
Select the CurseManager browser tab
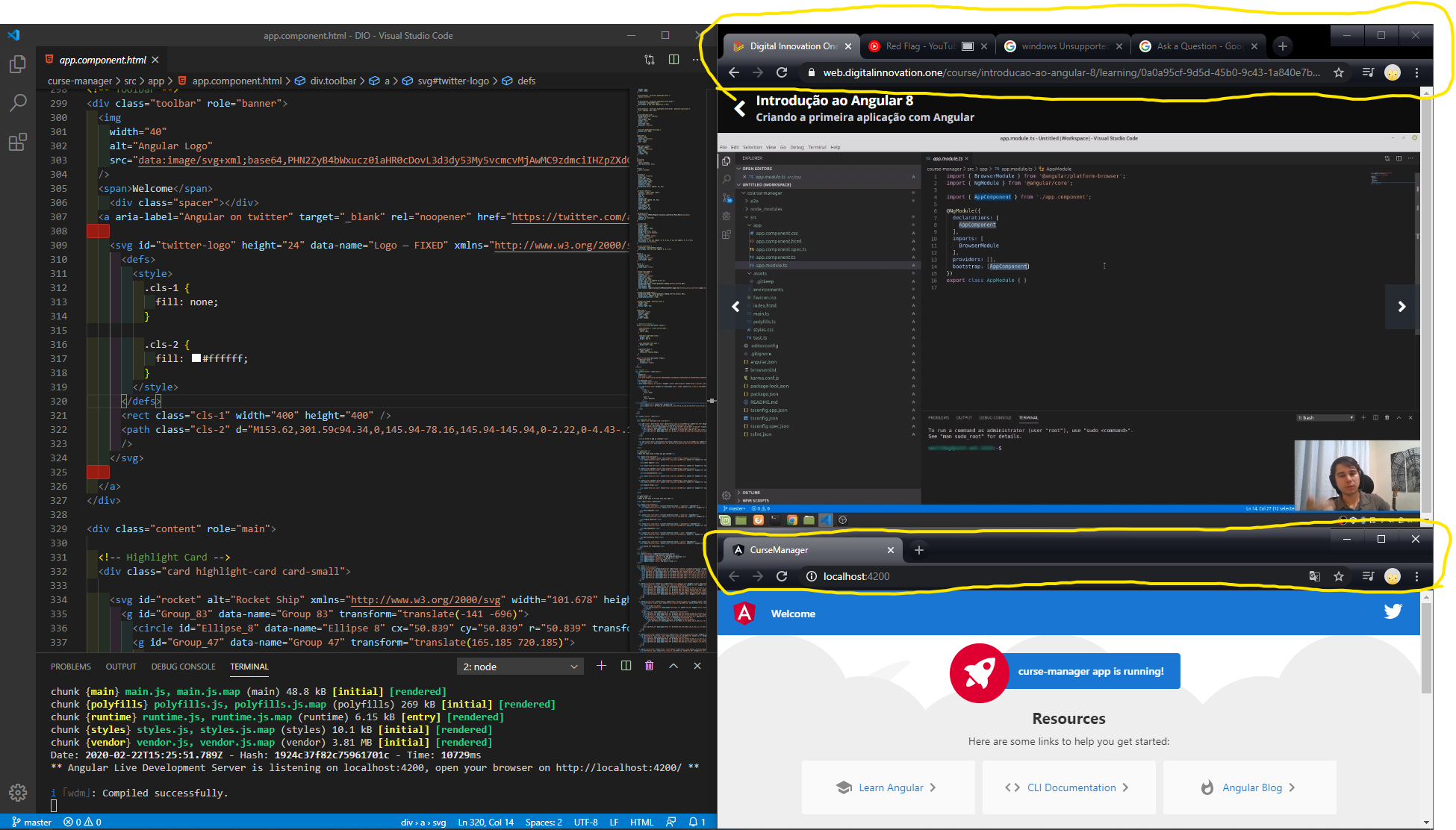click(812, 550)
